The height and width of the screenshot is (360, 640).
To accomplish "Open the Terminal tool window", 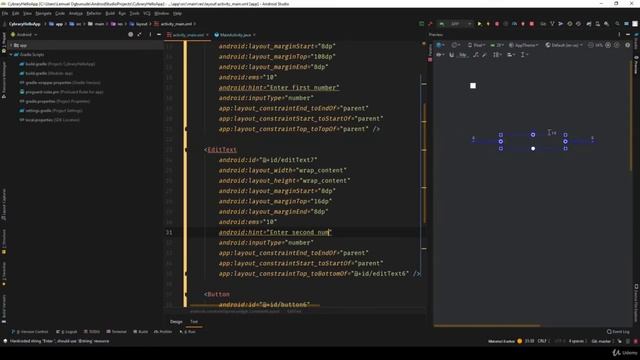I will 116,332.
